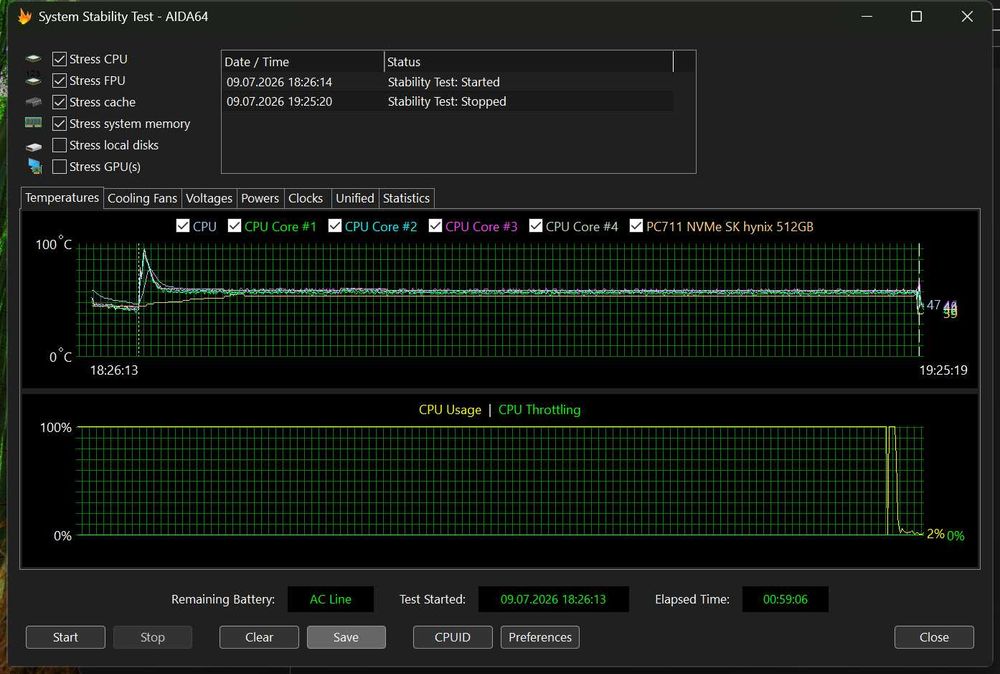Click the CPU Usage graph legend label
Screen dimensions: 1000x674
coord(450,410)
